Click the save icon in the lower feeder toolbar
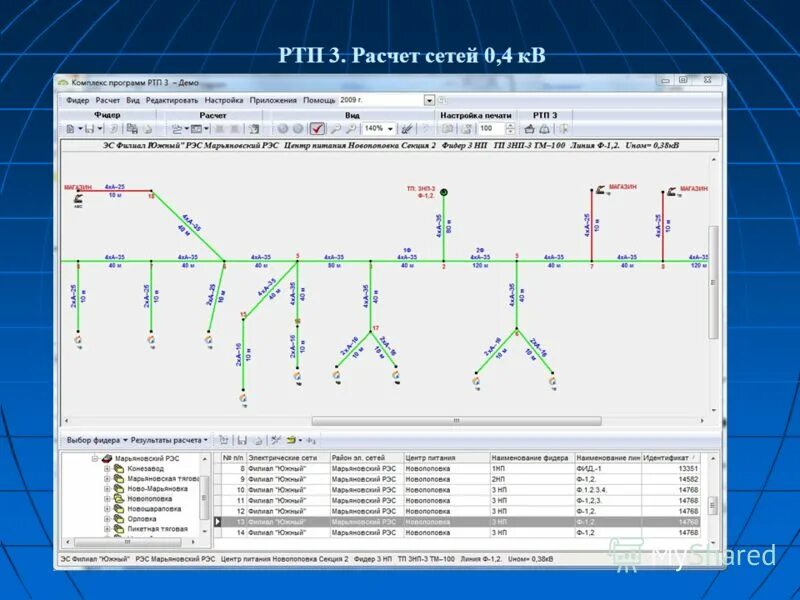This screenshot has height=600, width=800. [242, 440]
